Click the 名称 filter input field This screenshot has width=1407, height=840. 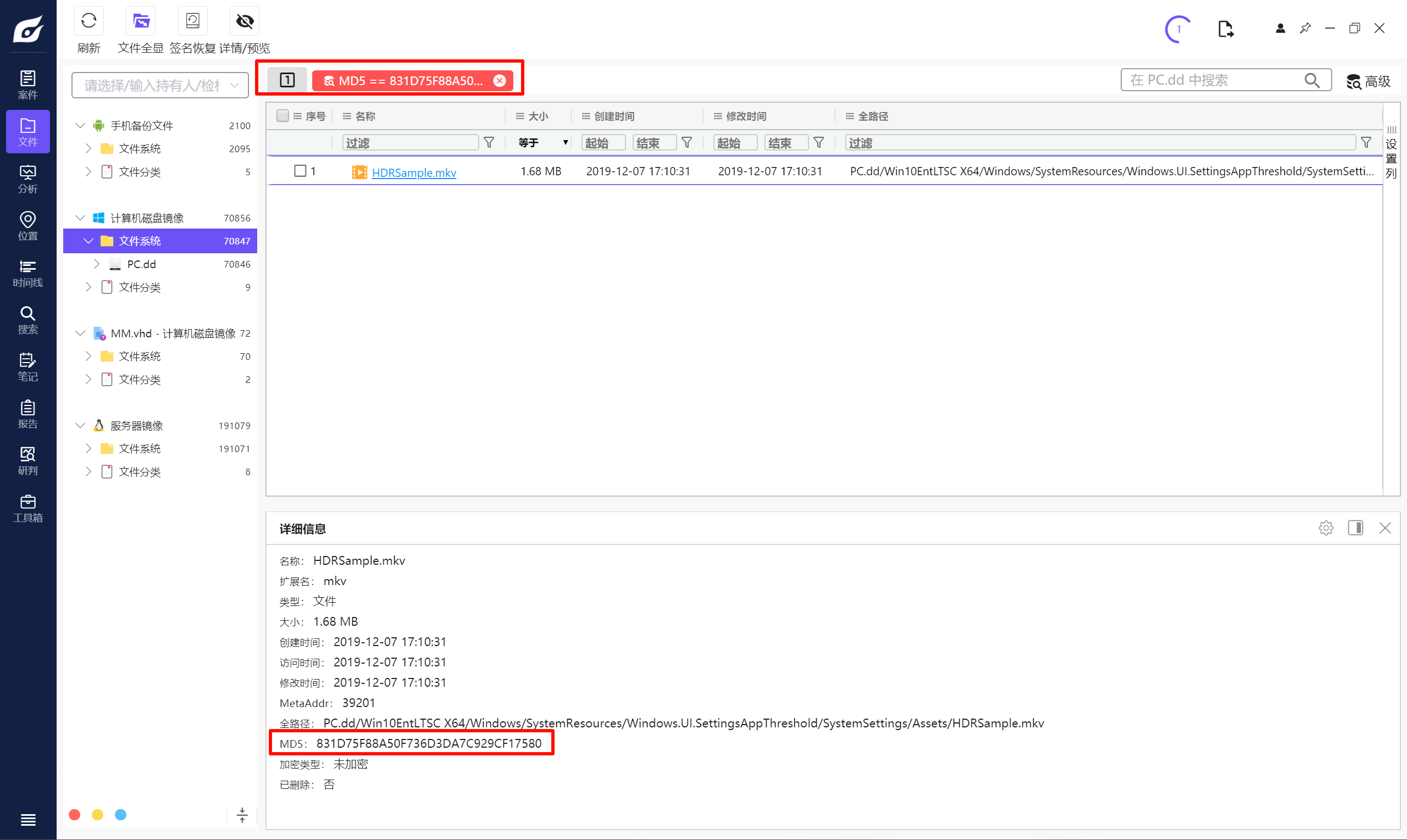pos(411,143)
